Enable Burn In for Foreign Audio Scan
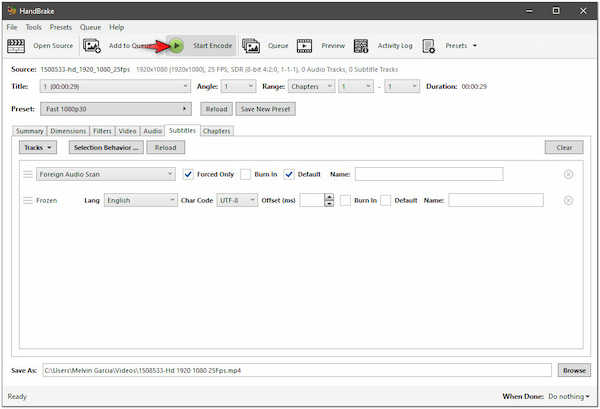600x409 pixels. pos(246,174)
